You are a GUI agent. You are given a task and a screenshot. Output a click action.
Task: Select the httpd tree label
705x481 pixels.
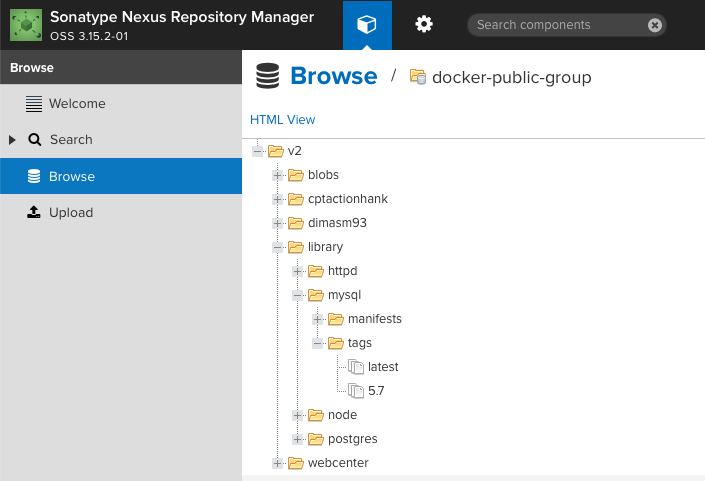343,271
